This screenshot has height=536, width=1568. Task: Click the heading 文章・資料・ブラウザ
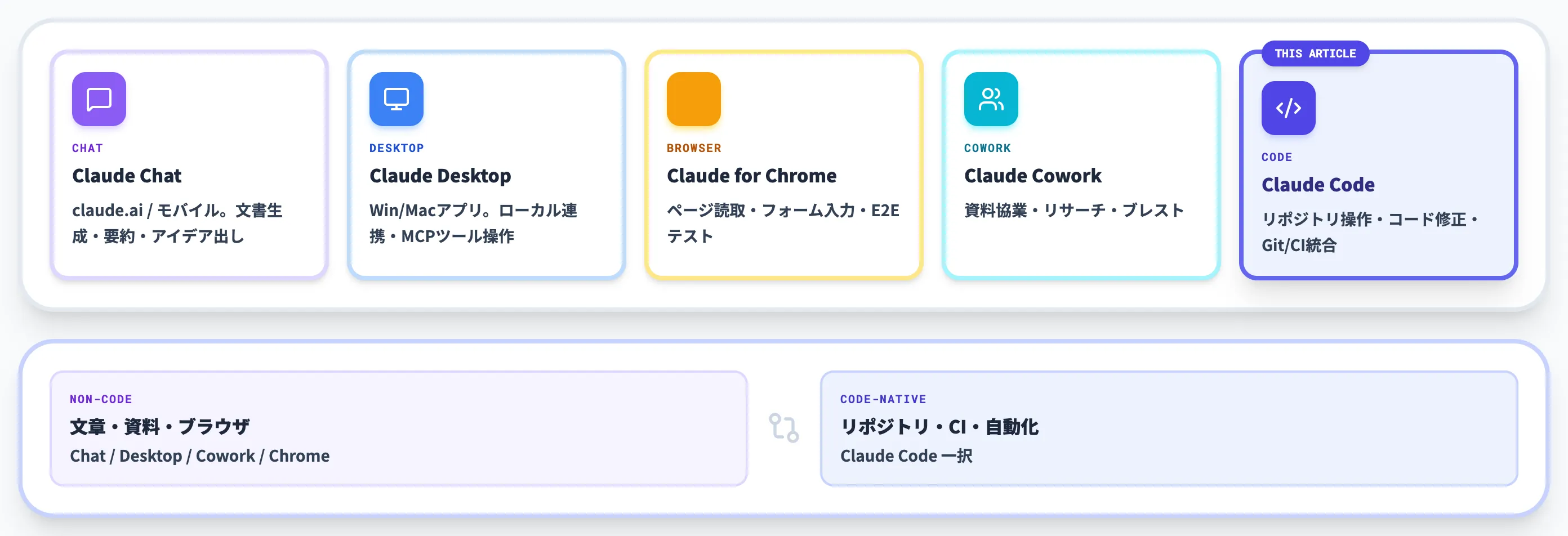coord(160,427)
